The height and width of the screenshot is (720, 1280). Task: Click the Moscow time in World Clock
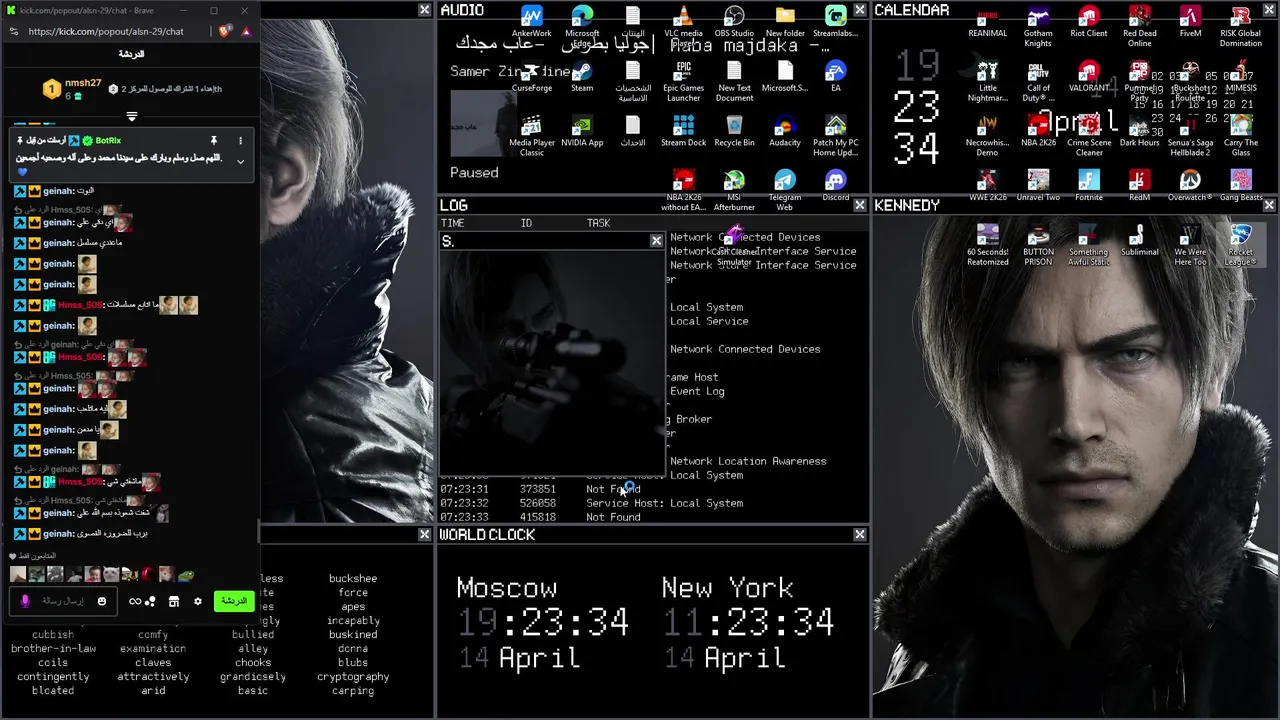tap(543, 622)
